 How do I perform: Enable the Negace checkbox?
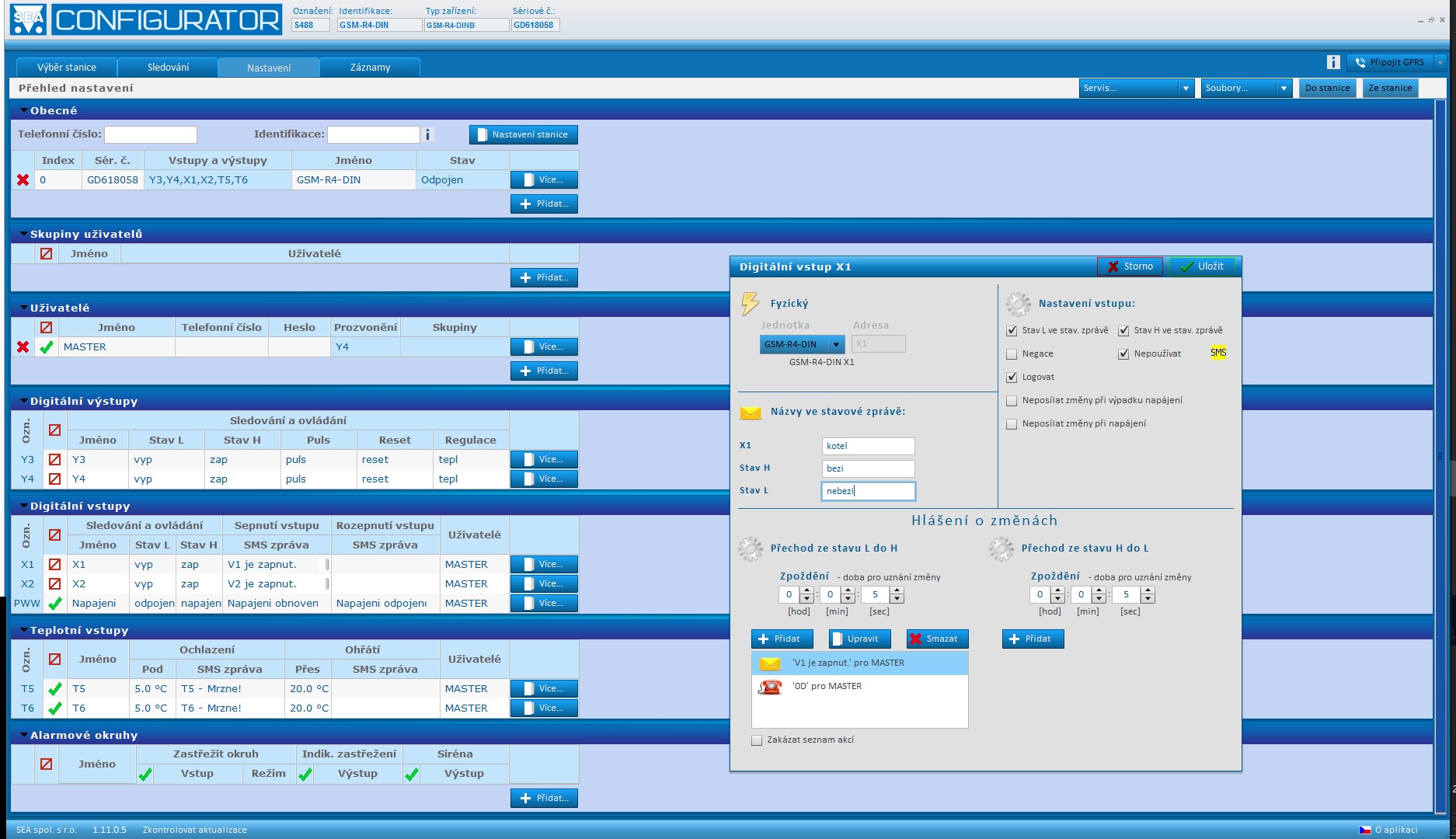[x=1012, y=354]
